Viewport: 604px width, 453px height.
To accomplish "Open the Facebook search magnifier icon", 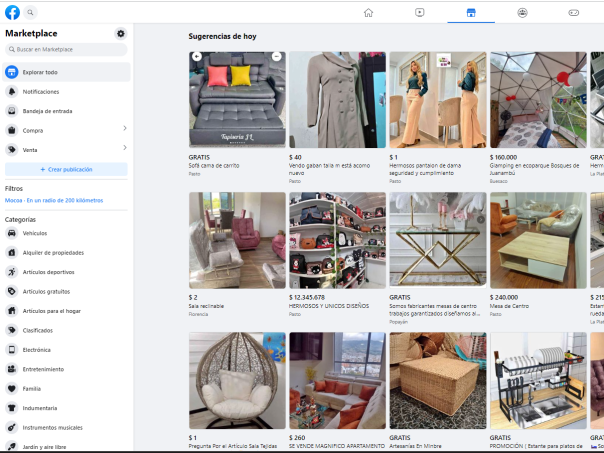I will coord(31,13).
